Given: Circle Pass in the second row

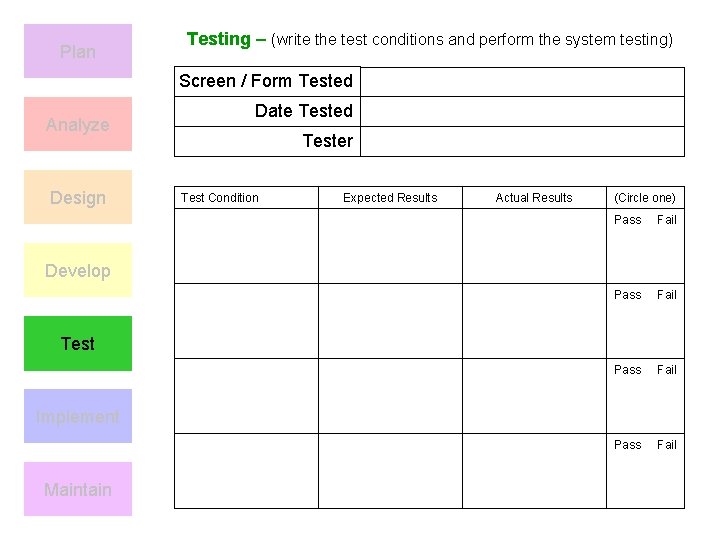Looking at the screenshot, I should click(x=628, y=295).
